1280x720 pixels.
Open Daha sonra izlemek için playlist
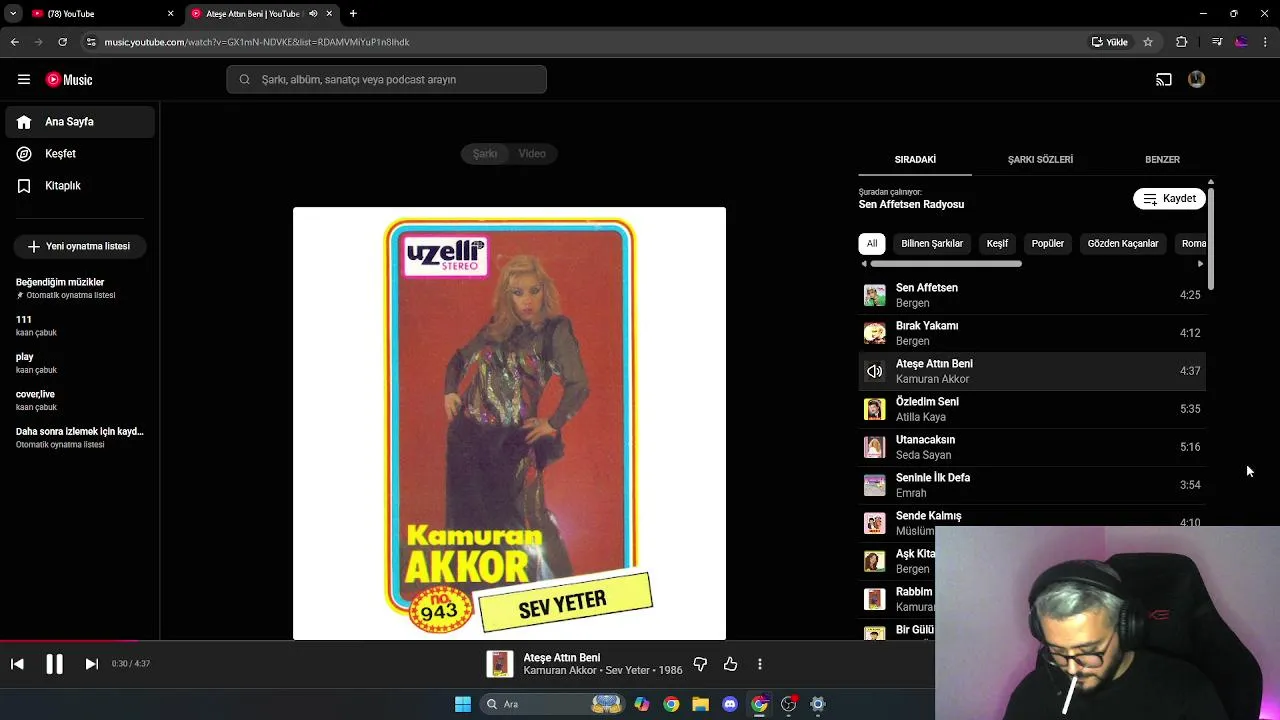tap(80, 437)
